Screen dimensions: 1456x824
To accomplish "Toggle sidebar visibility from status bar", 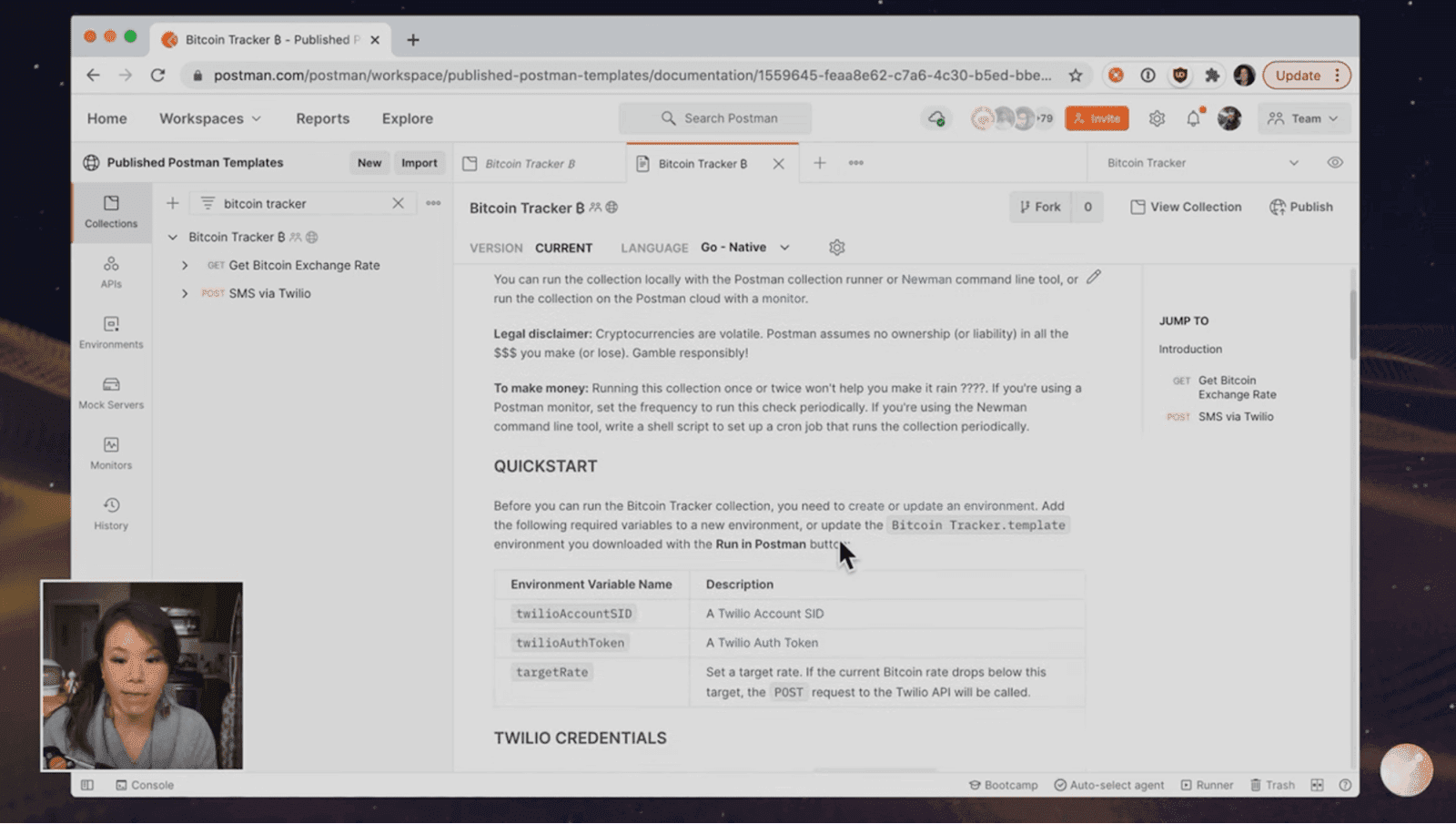I will coord(87,785).
